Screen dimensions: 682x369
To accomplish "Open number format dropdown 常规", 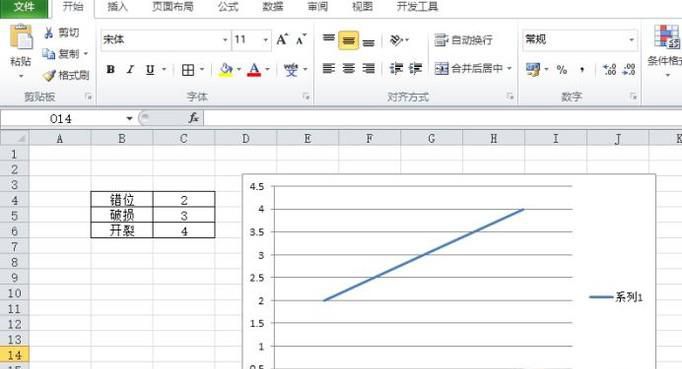I will click(631, 40).
